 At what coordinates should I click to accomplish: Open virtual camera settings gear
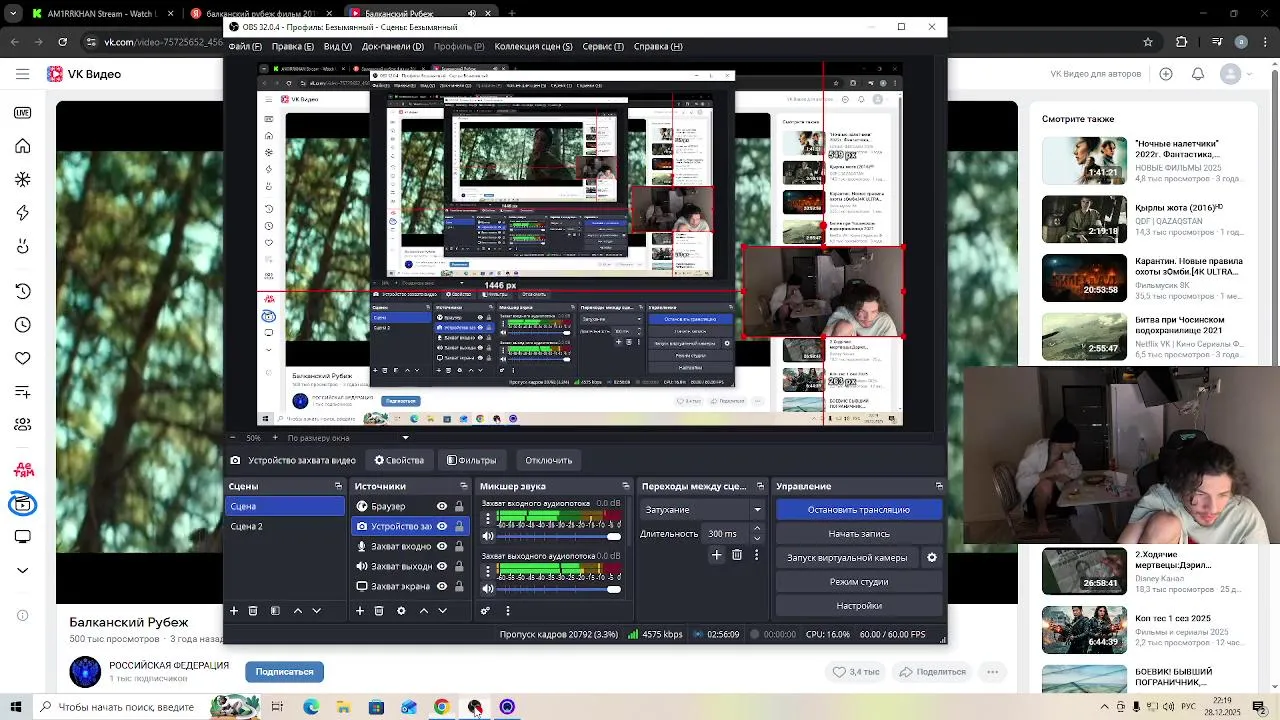point(932,558)
